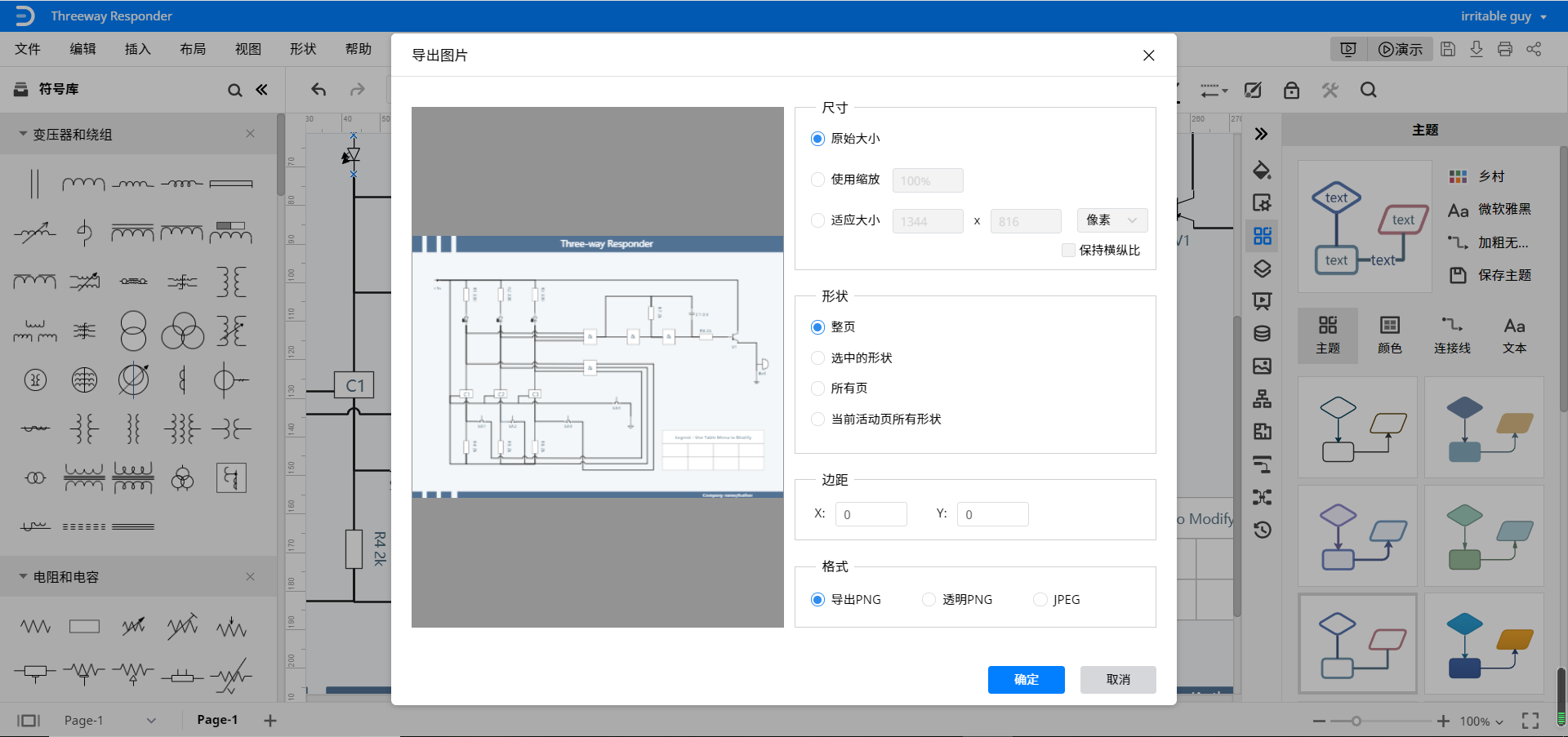Collapse symbol library panel with double-chevron

tap(261, 90)
